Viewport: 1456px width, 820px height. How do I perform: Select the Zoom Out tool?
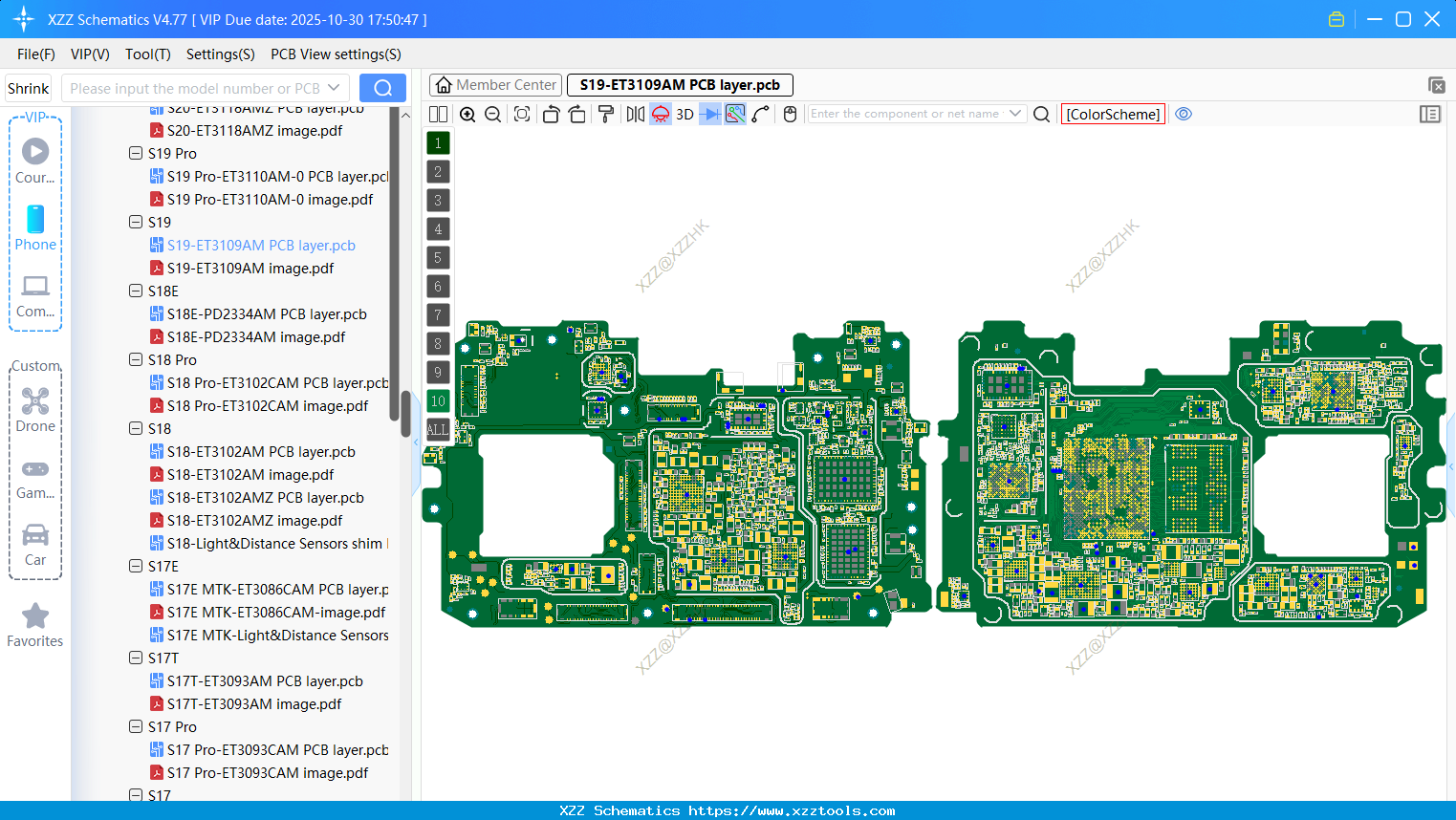(492, 114)
